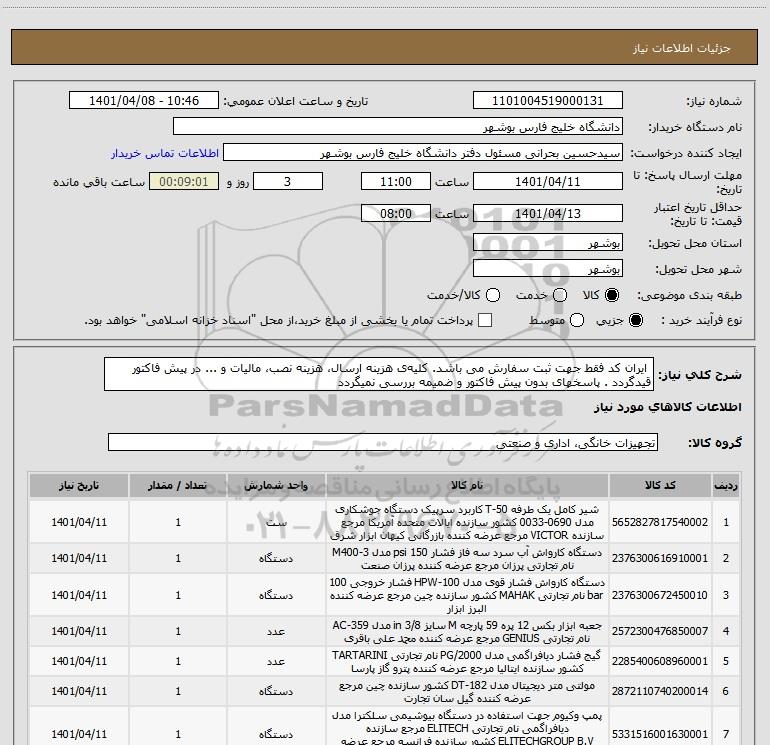This screenshot has width=770, height=745.
Task: Click the need date 1401/04/11 in row 2
Action: 79,558
